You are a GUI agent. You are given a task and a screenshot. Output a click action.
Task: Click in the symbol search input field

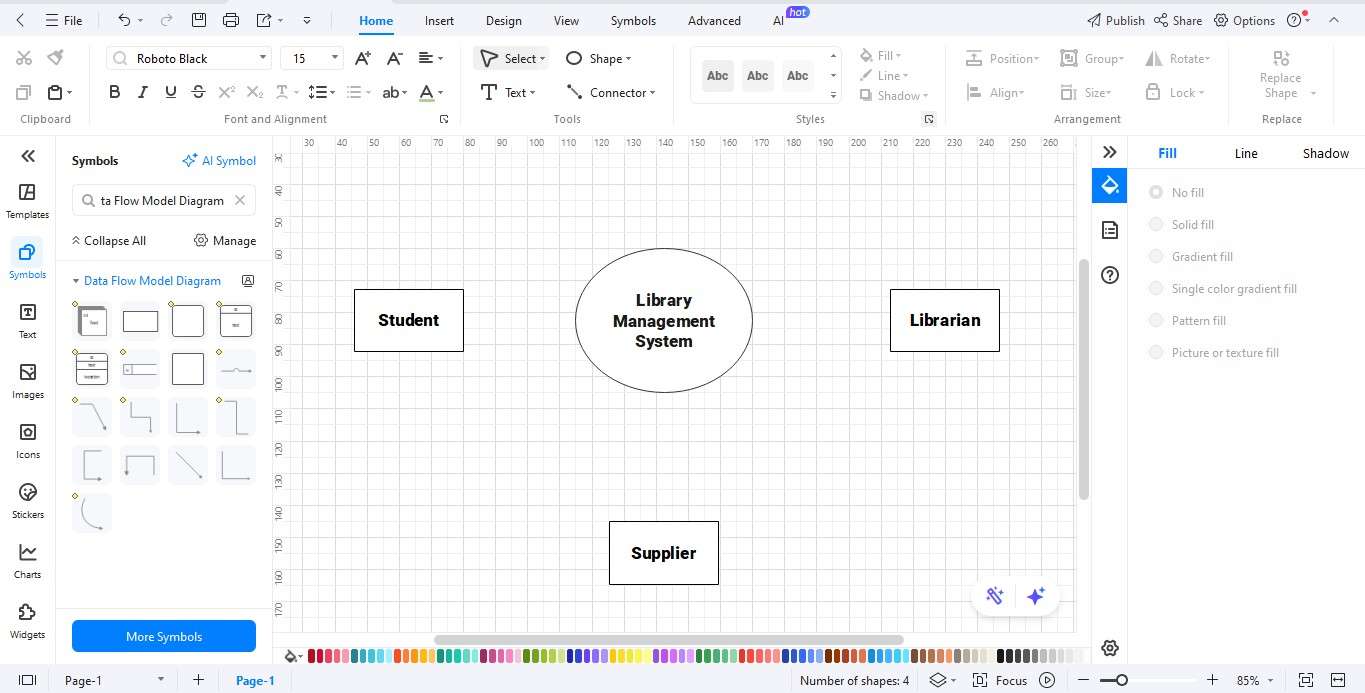click(x=164, y=200)
